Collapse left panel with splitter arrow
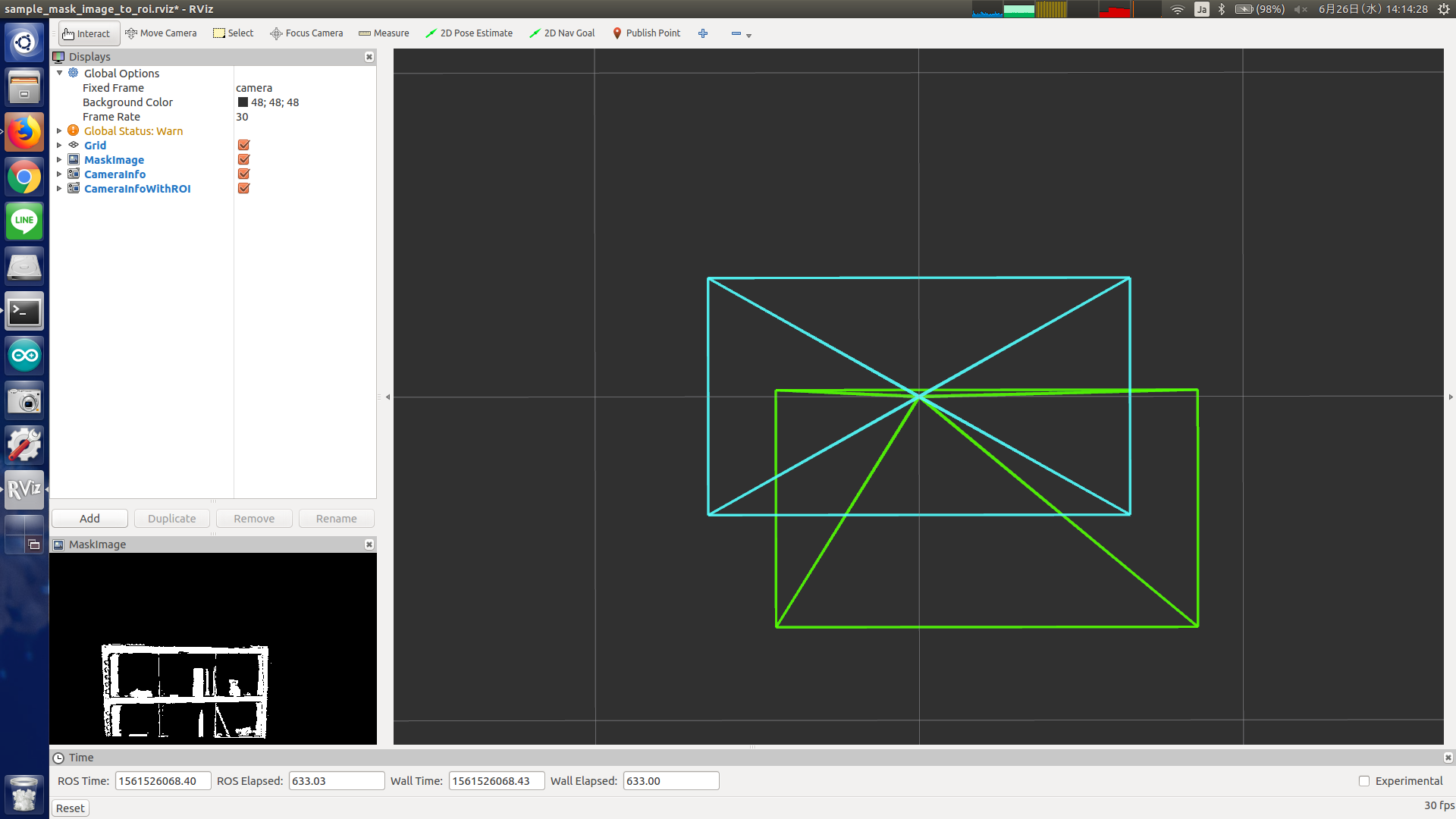The height and width of the screenshot is (819, 1456). coord(388,397)
